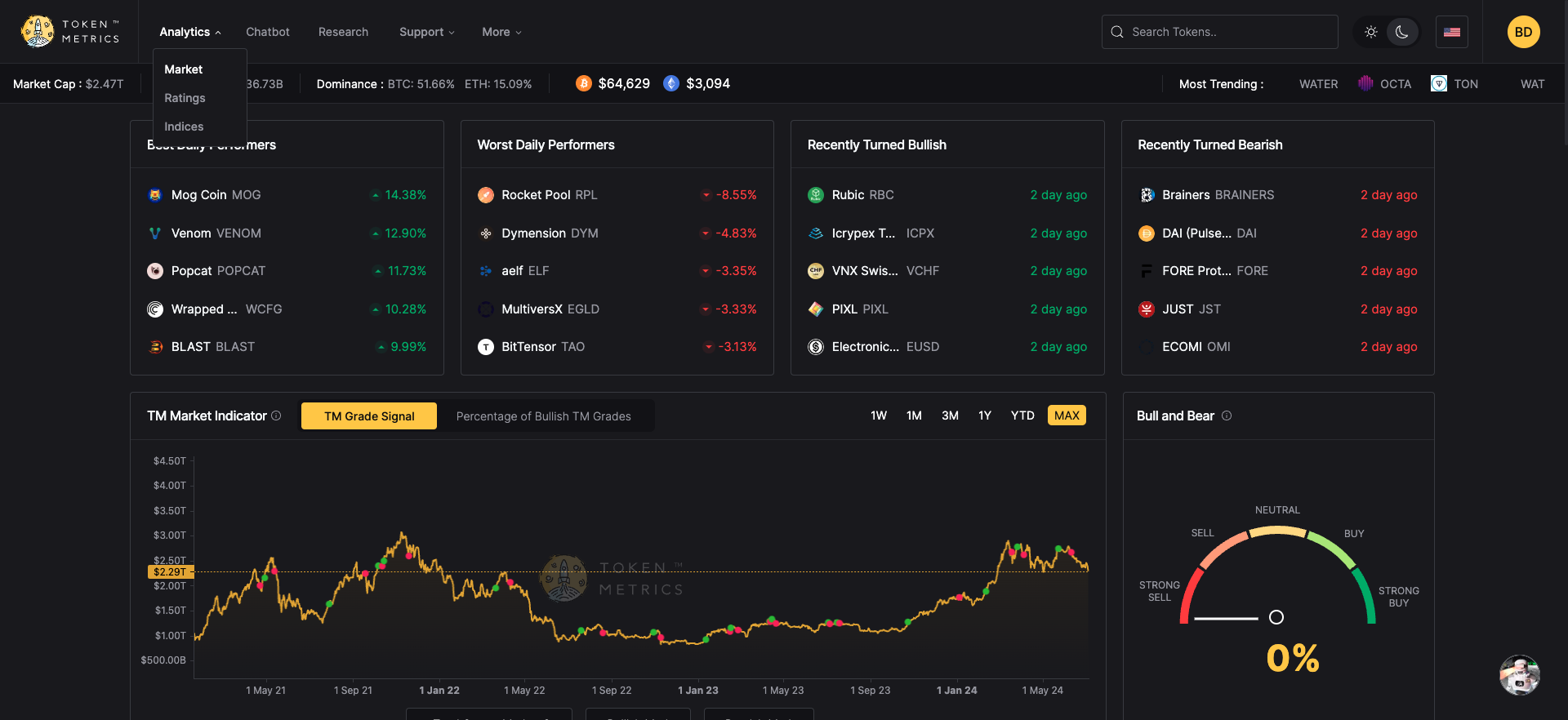The width and height of the screenshot is (1568, 720).
Task: Click the Rubic token icon
Action: pyautogui.click(x=816, y=195)
